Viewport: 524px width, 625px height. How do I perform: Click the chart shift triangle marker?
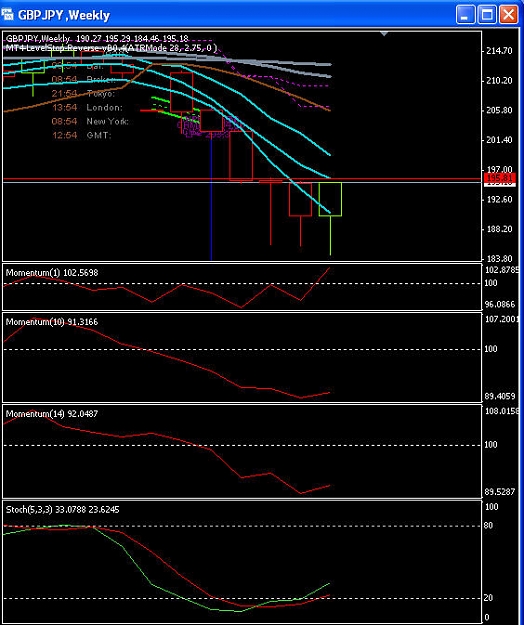tap(384, 34)
